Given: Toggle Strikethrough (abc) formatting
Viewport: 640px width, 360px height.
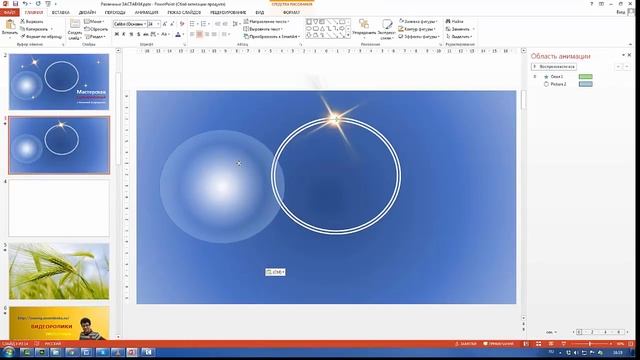Looking at the screenshot, I should coord(146,34).
